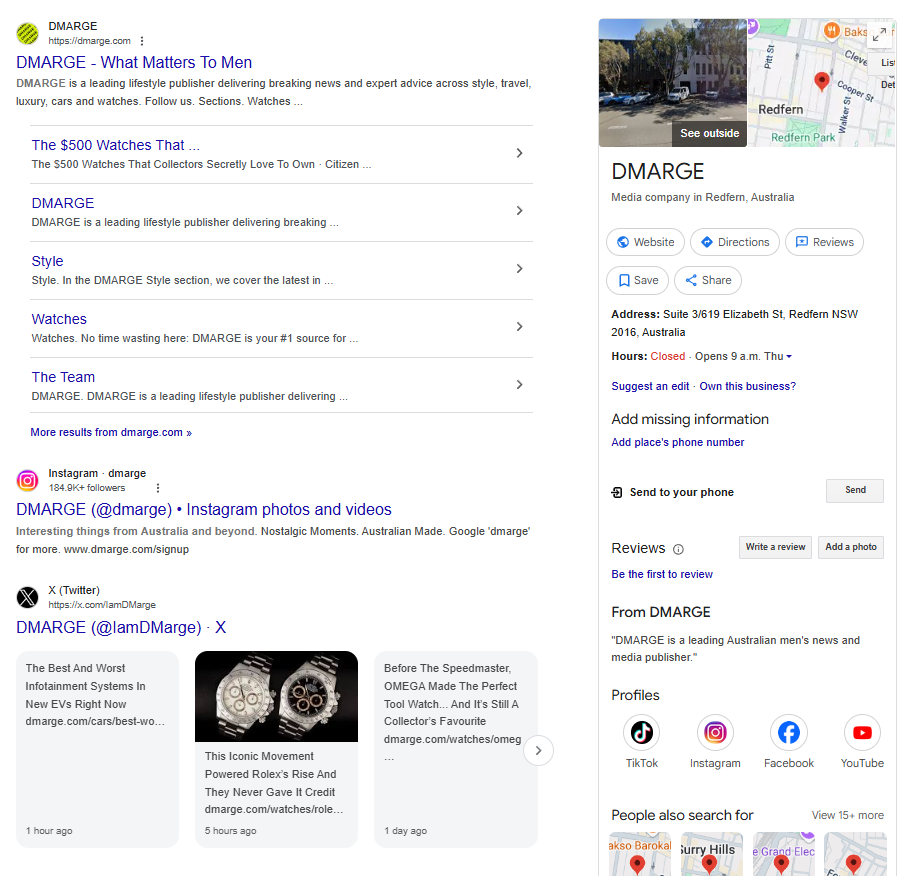913x876 pixels.
Task: Open 'More results from dmarge.com' link
Action: point(111,432)
